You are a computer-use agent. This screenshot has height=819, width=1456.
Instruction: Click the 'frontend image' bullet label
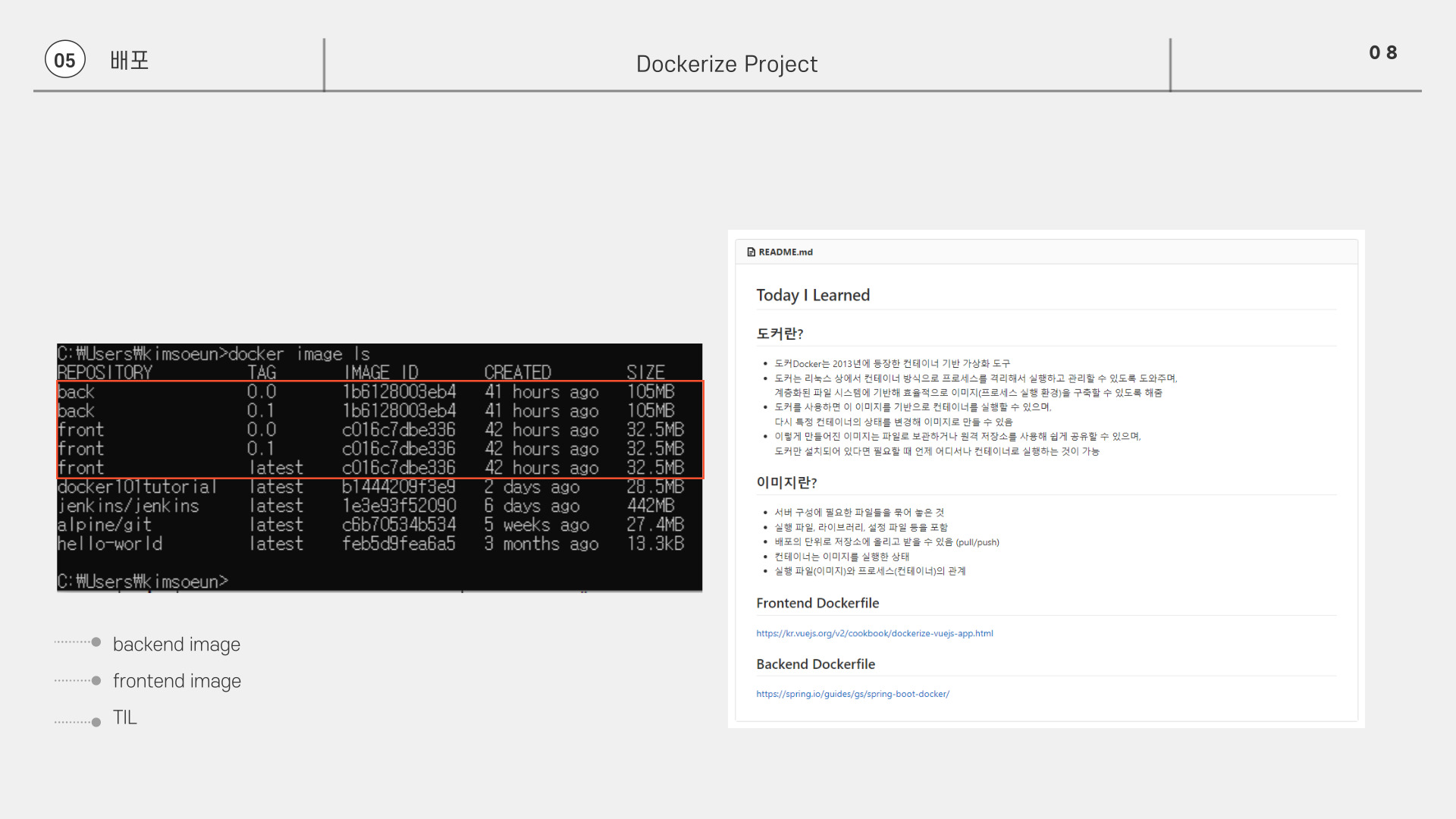coord(177,681)
